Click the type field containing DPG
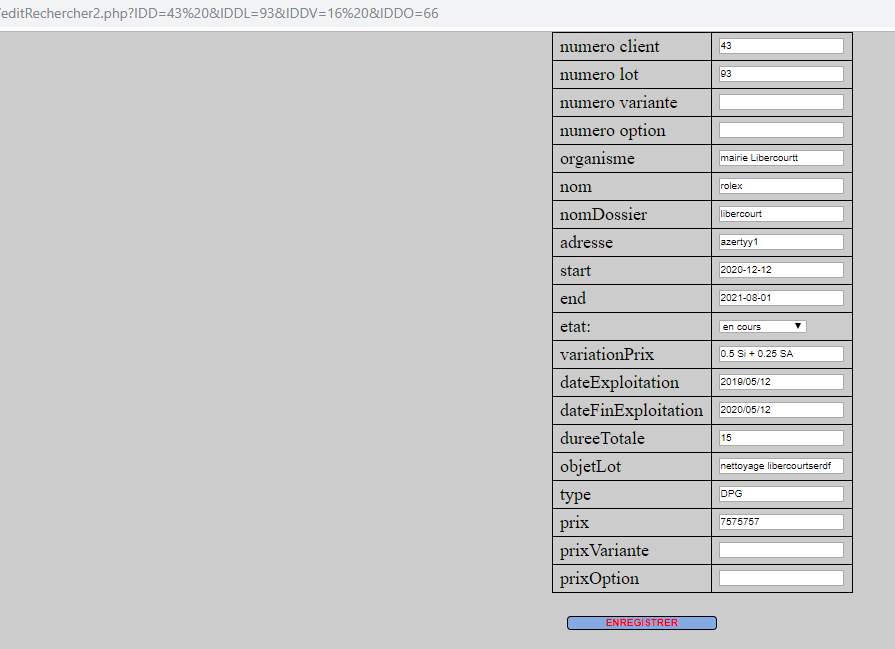The image size is (895, 649). [x=780, y=493]
